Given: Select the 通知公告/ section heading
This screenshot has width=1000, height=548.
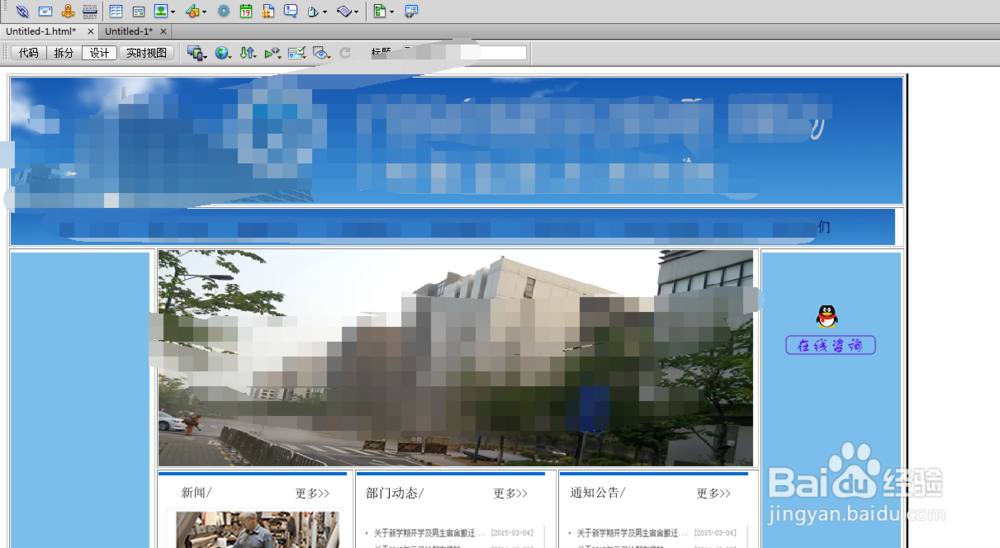Looking at the screenshot, I should [x=598, y=492].
